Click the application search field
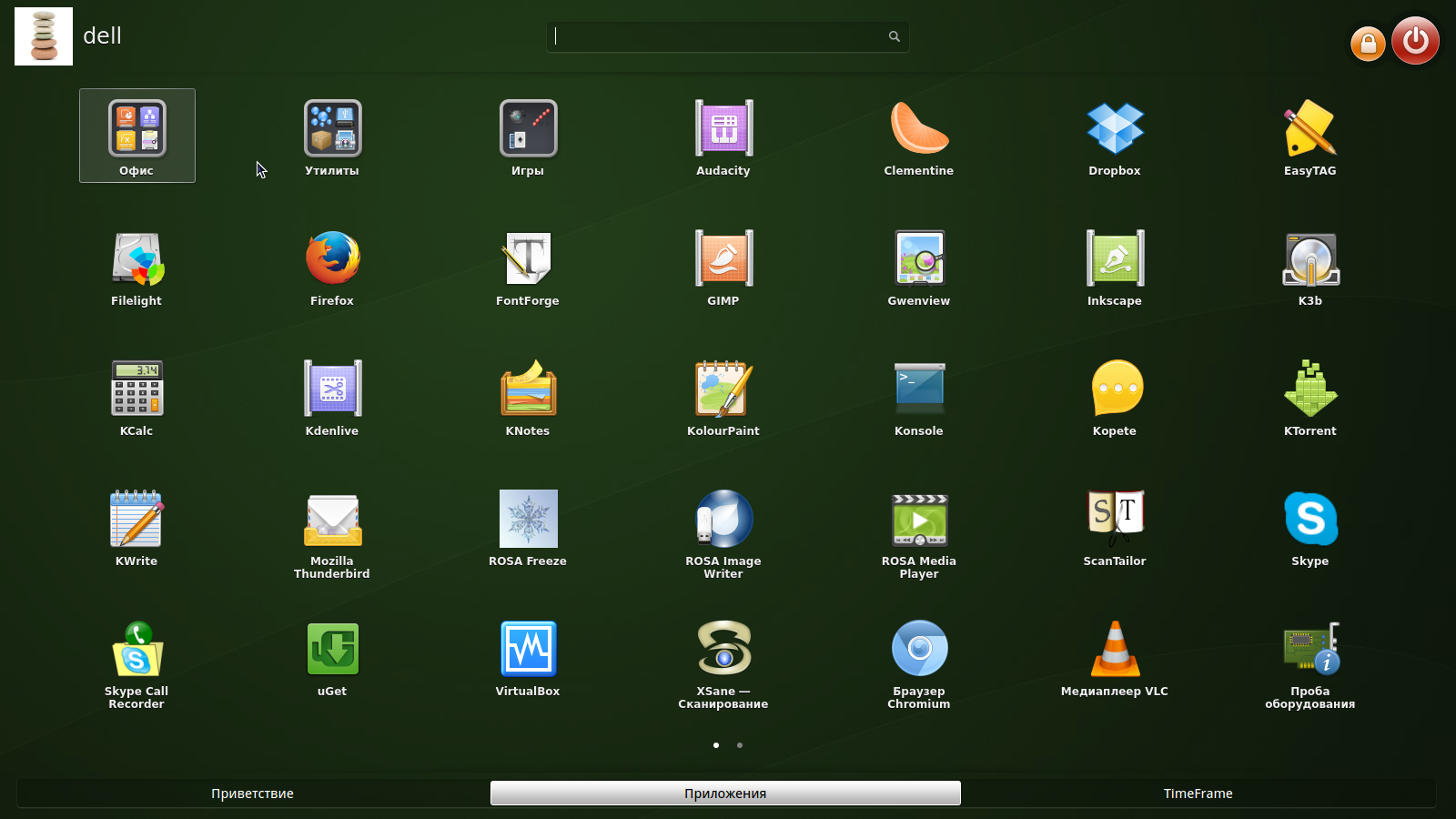1456x819 pixels. click(727, 36)
